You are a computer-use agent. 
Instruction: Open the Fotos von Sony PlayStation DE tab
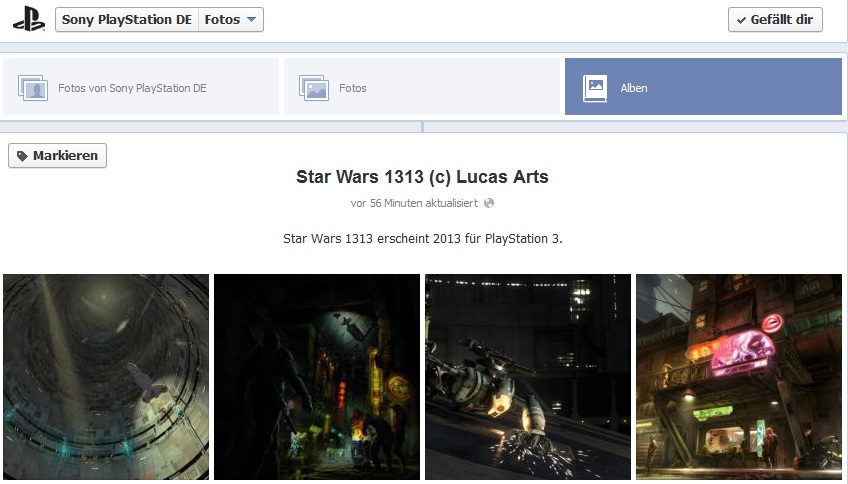(141, 87)
